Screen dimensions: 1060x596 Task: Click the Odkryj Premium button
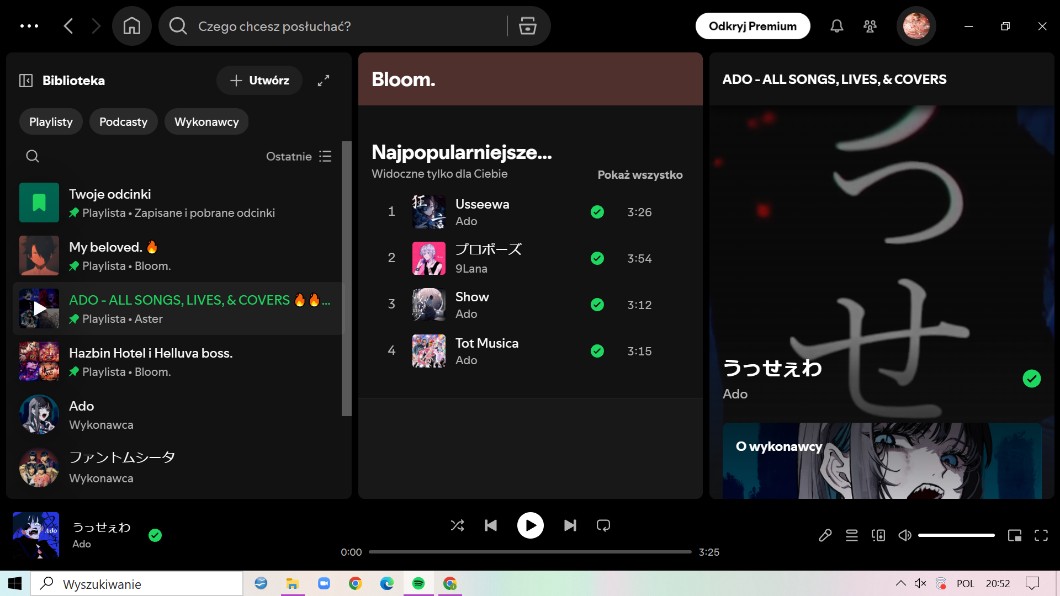[752, 26]
